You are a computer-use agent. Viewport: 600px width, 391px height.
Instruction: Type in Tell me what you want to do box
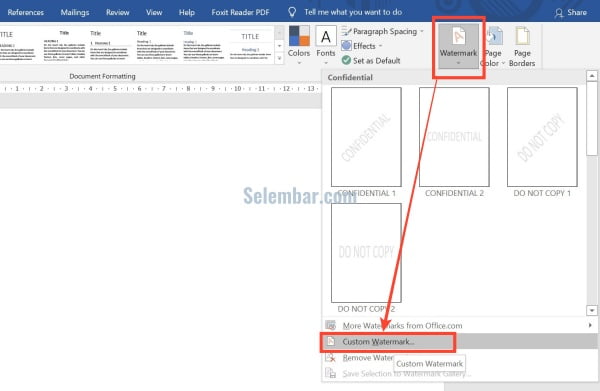(x=353, y=12)
